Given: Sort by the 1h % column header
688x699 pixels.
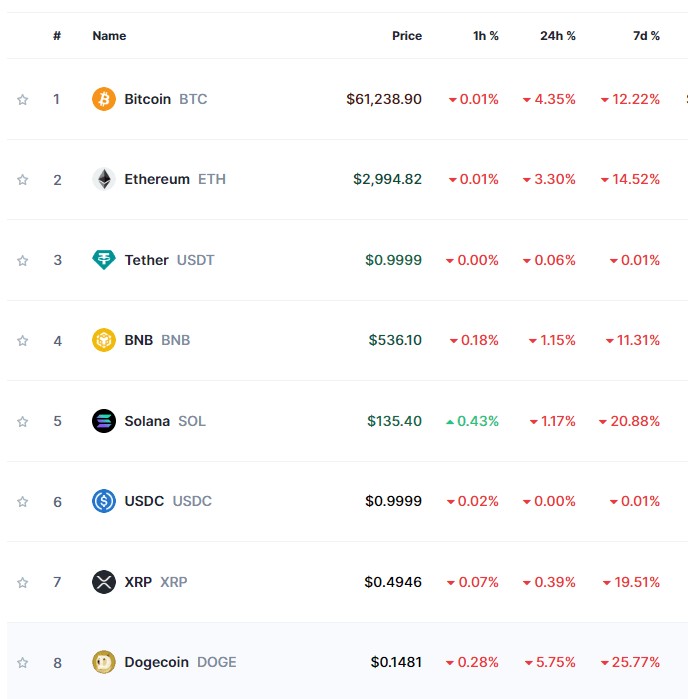Looking at the screenshot, I should 486,36.
